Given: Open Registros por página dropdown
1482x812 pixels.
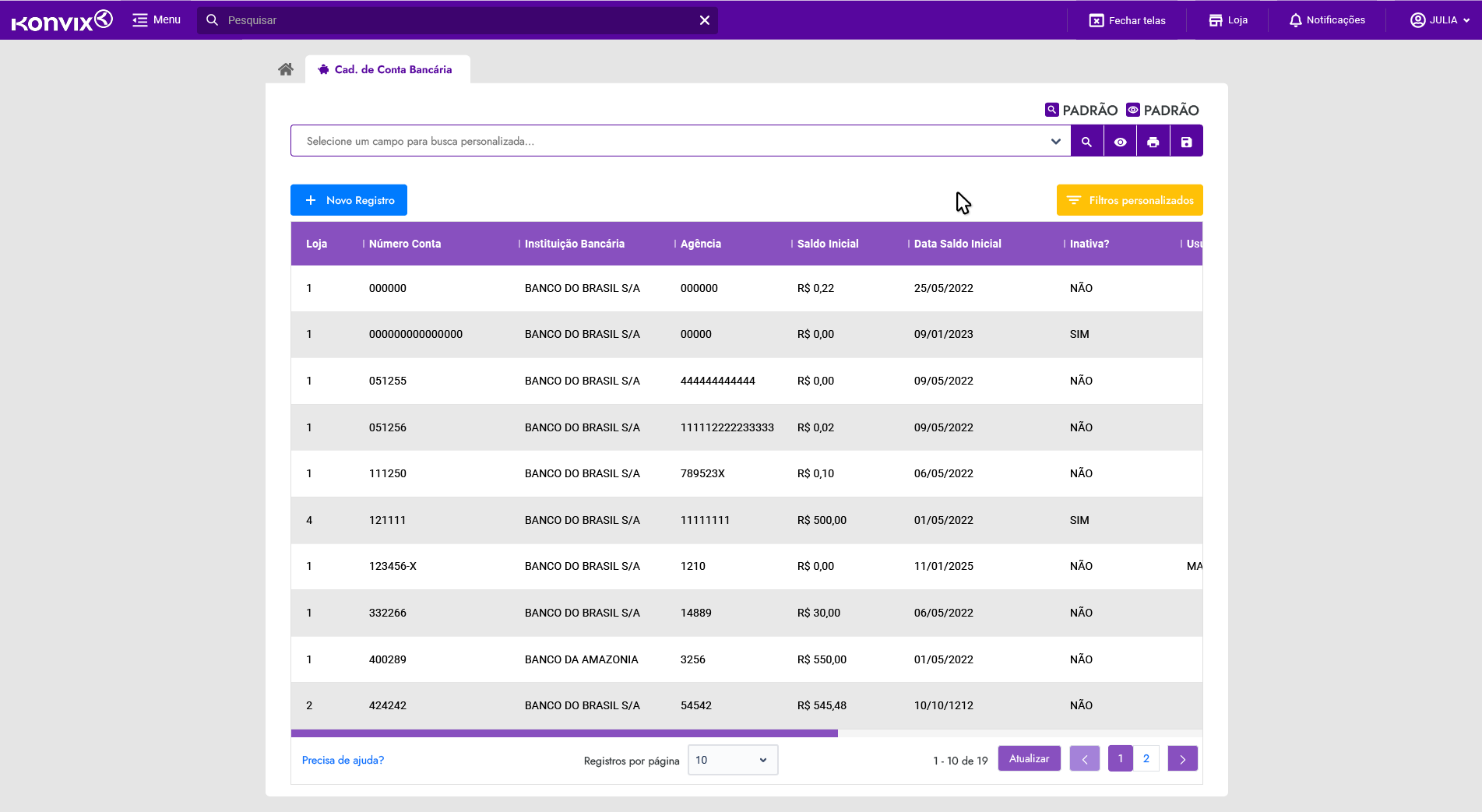Looking at the screenshot, I should click(x=733, y=760).
